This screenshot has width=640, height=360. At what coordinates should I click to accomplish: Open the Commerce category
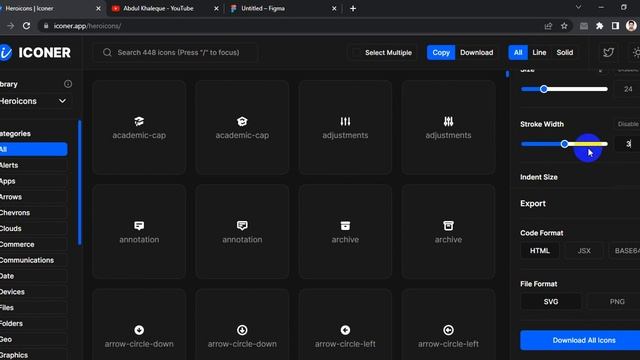tap(33, 244)
